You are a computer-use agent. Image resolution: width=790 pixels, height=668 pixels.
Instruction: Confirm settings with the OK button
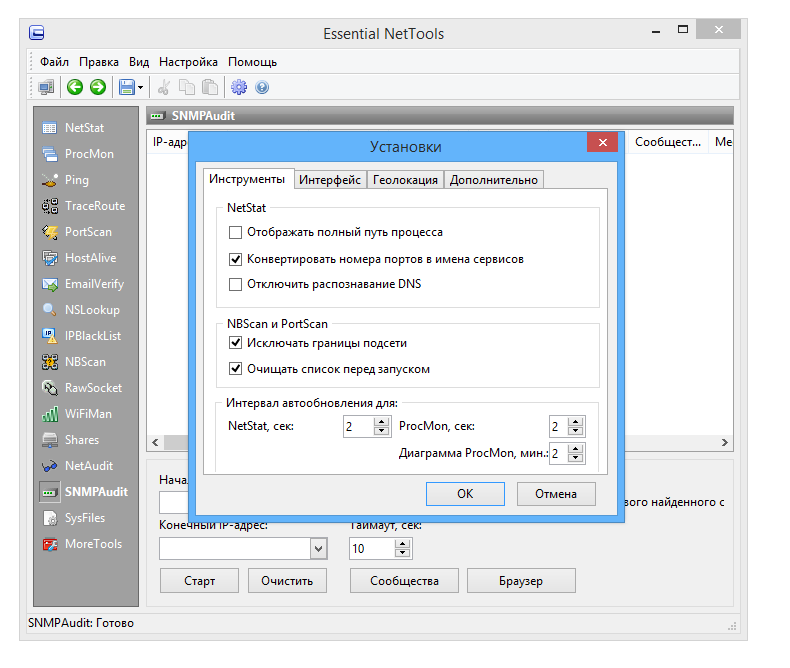(465, 494)
